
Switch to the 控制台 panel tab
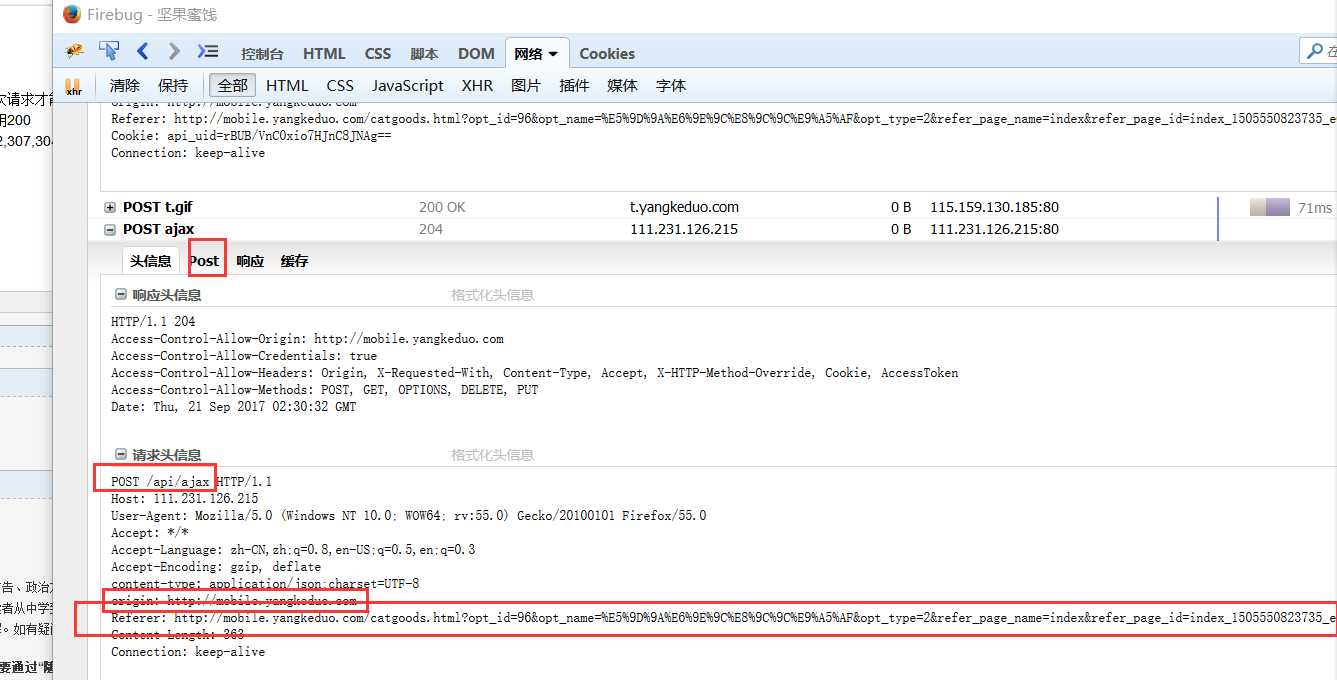(262, 54)
